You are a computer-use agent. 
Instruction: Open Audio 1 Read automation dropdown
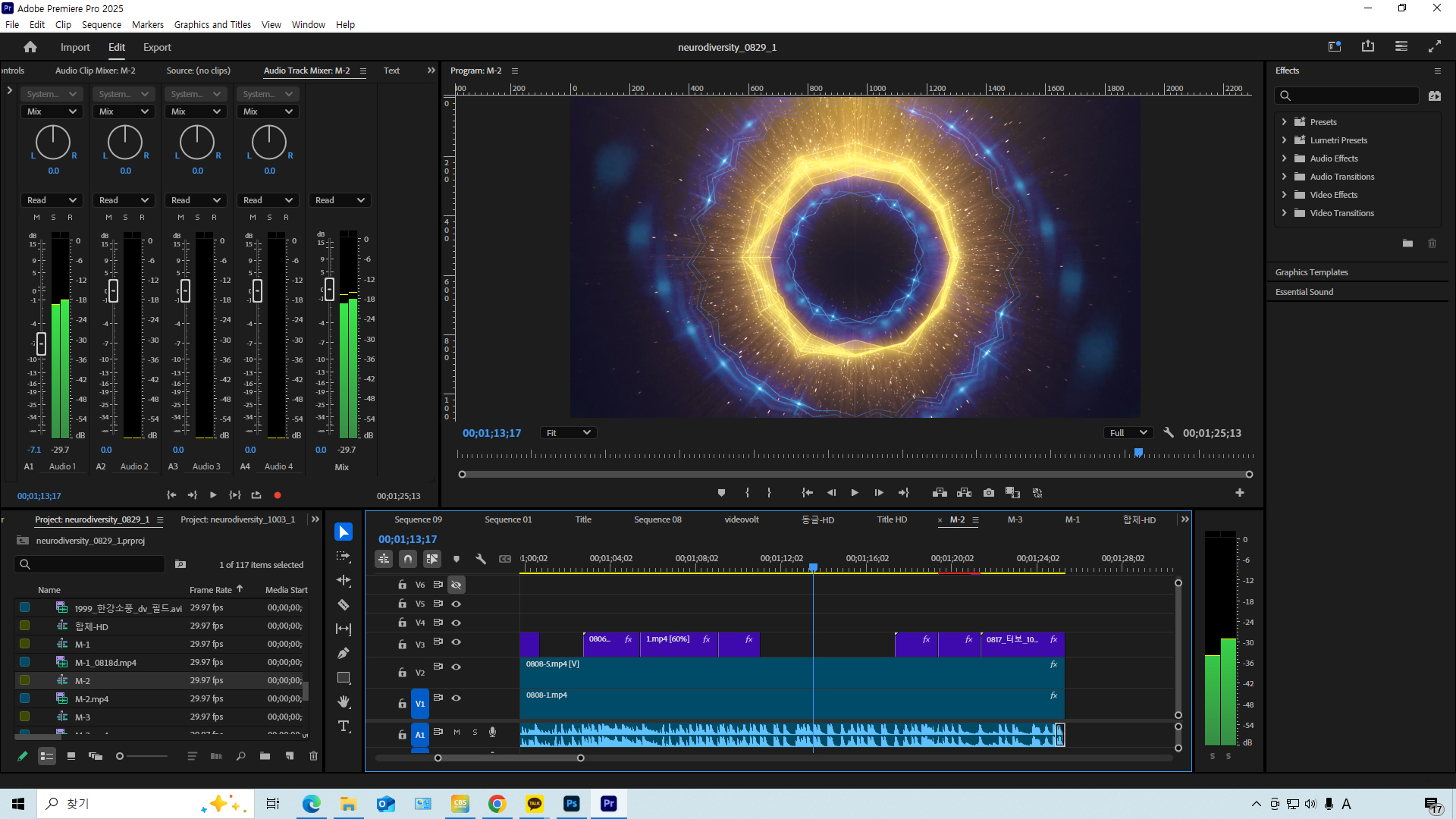pos(52,200)
